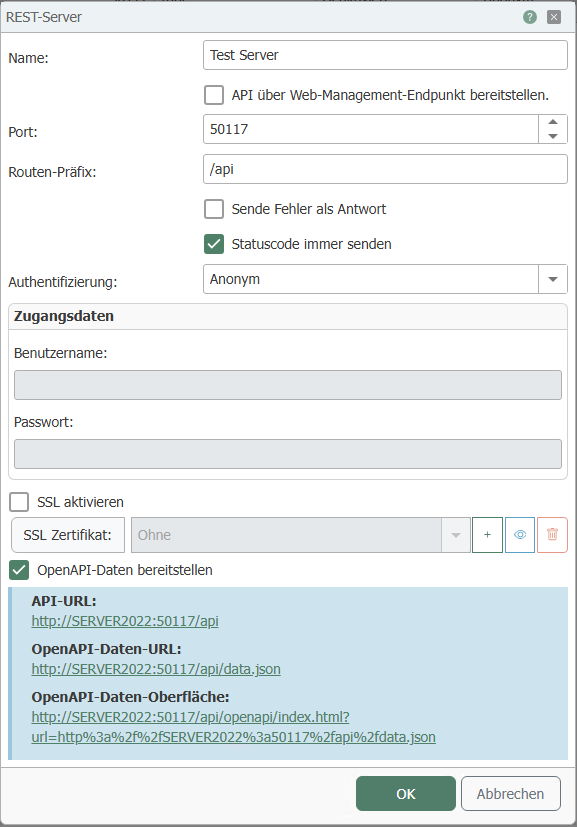Tick the Sende Fehler als Antwort checkbox
This screenshot has height=827, width=577.
(x=214, y=209)
